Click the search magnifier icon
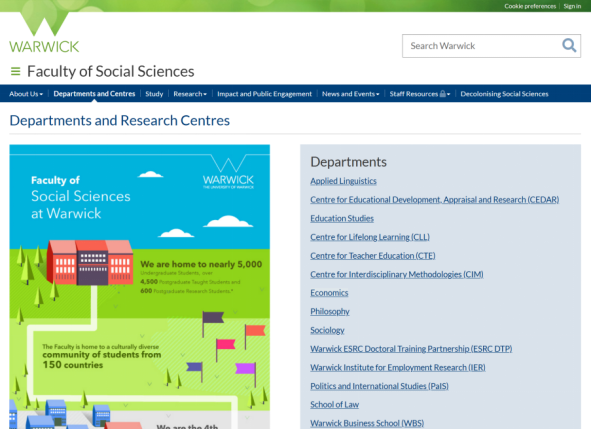This screenshot has height=429, width=591. point(569,46)
